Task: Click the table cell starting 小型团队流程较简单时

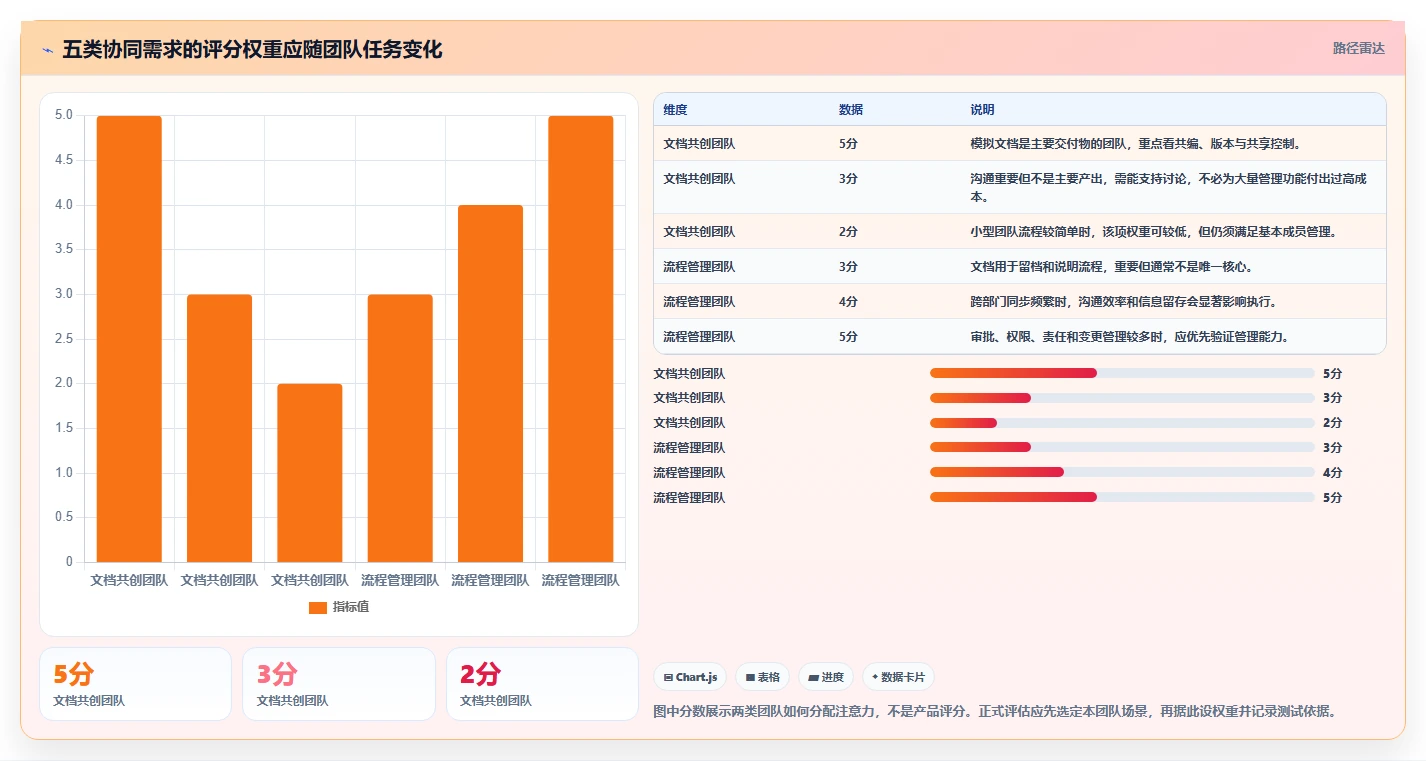Action: coord(1173,232)
